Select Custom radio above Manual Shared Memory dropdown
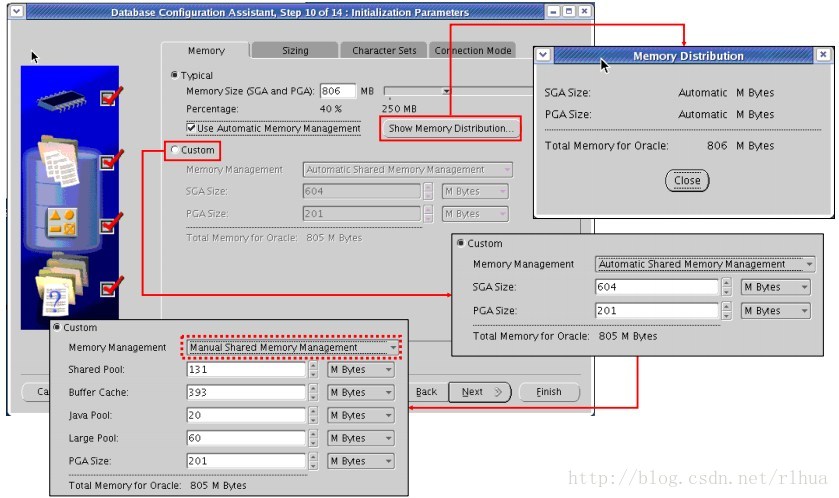Image resolution: width=839 pixels, height=498 pixels. (57, 327)
